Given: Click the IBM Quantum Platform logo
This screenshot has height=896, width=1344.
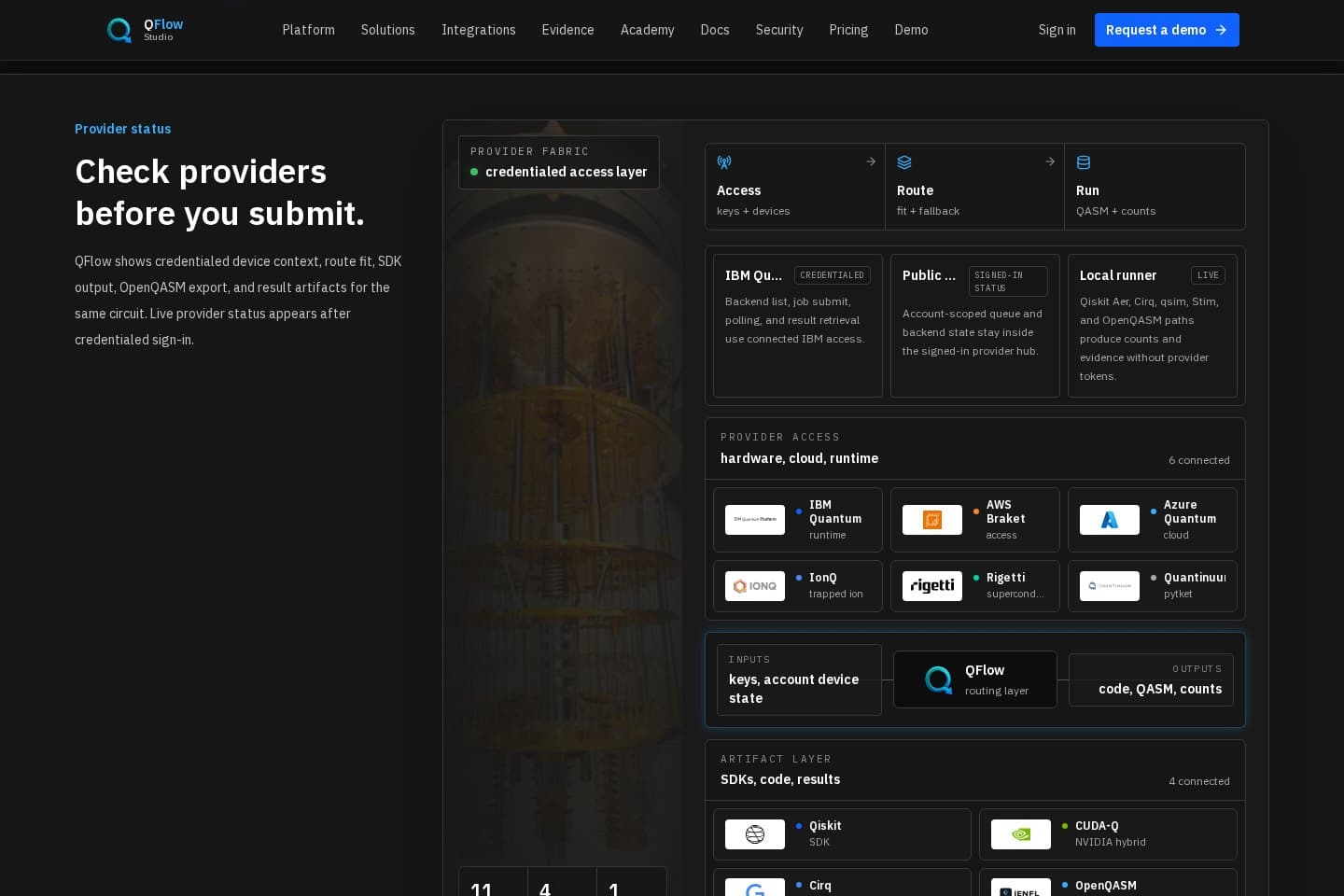Looking at the screenshot, I should (x=755, y=520).
